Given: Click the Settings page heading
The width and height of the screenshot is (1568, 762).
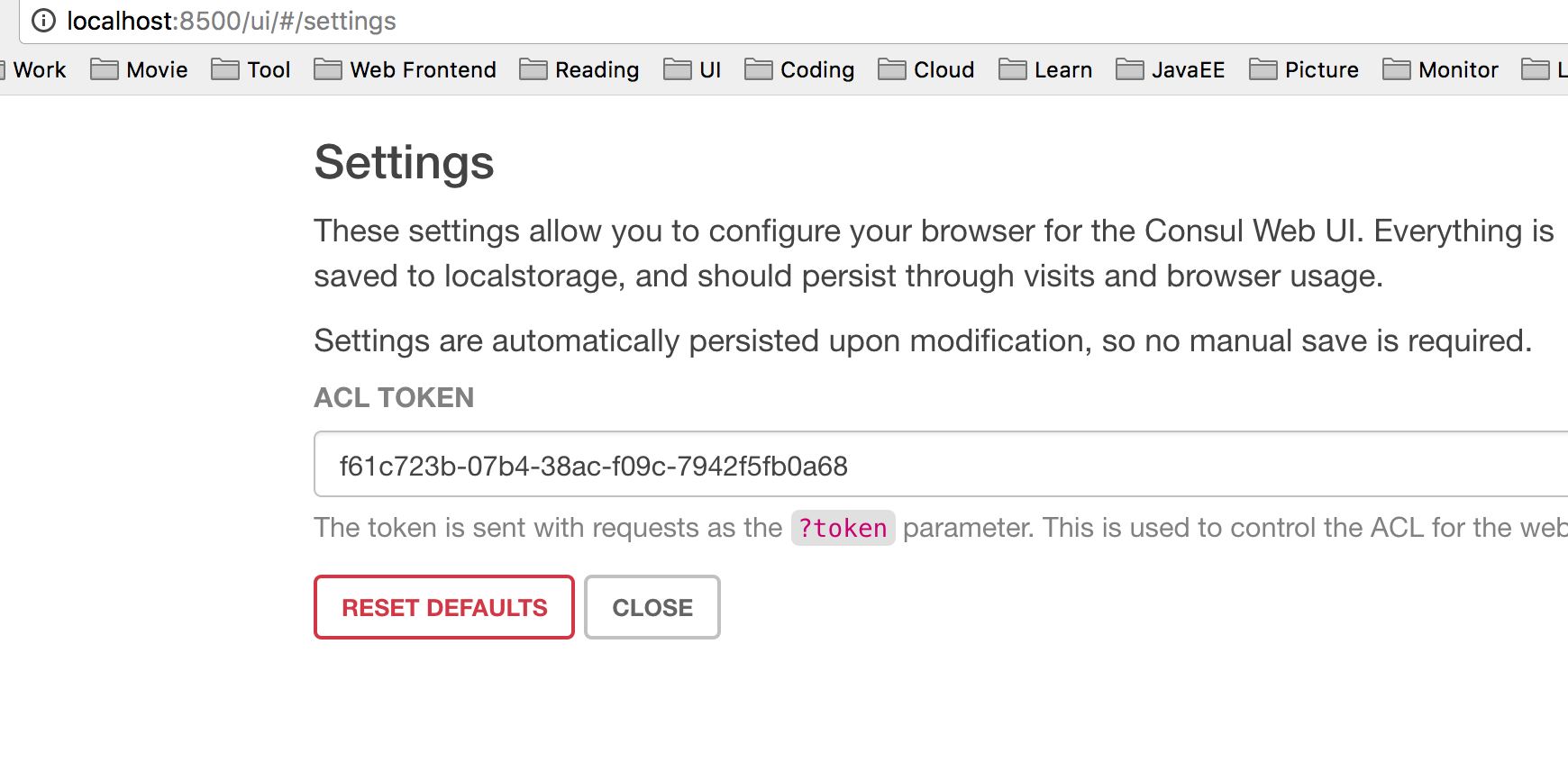Looking at the screenshot, I should pyautogui.click(x=404, y=163).
